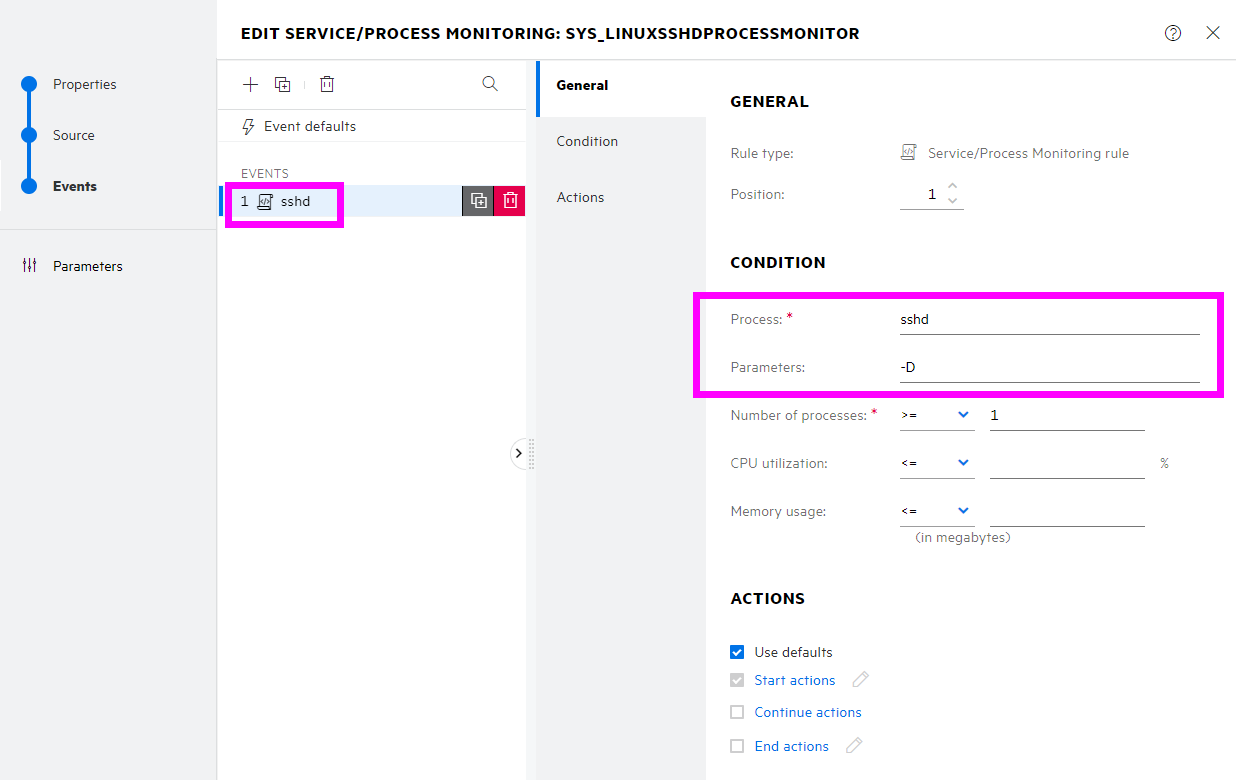This screenshot has height=780, width=1236.
Task: Click the red delete icon on the sshd event
Action: click(509, 200)
